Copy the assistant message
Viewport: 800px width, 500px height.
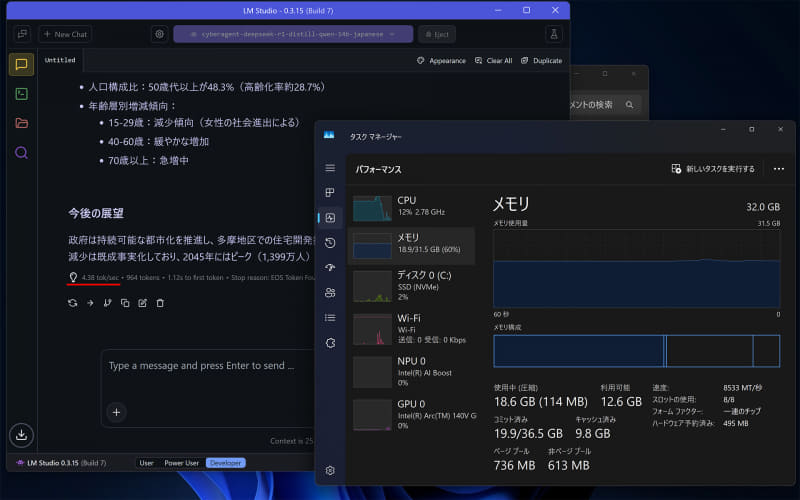(125, 303)
